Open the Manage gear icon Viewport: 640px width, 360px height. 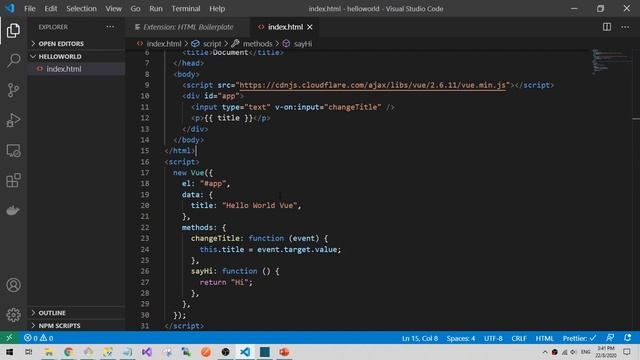click(13, 315)
